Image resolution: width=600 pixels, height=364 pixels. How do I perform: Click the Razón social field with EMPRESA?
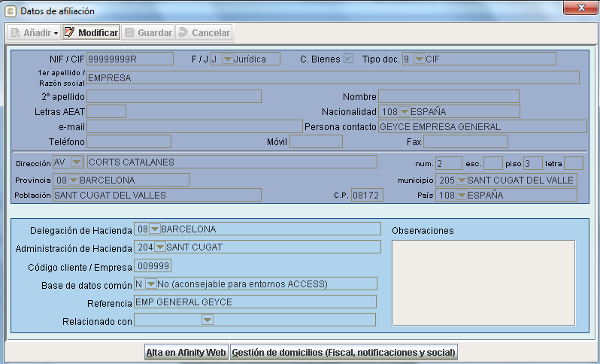pos(333,77)
